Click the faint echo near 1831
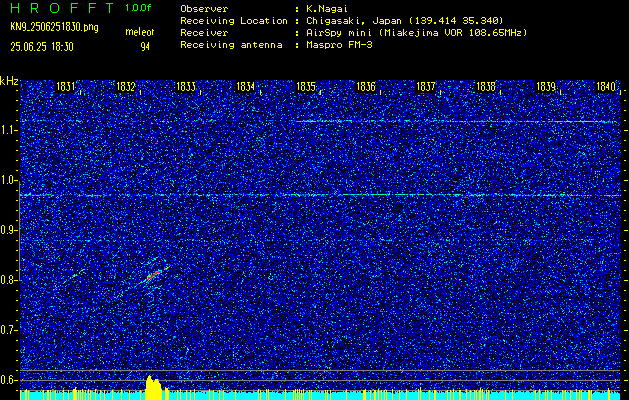Viewport: 629px width, 400px height. pos(77,274)
